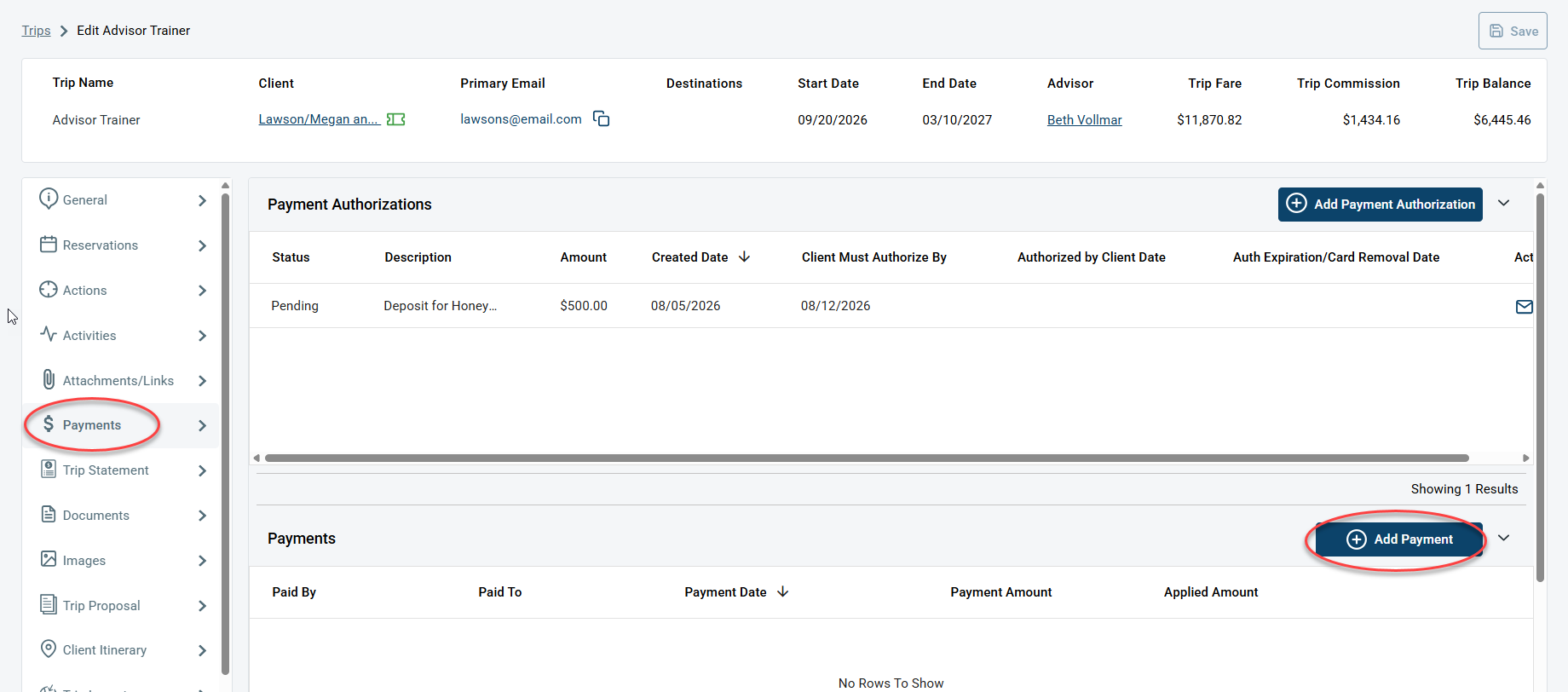Click the Documents file icon
The width and height of the screenshot is (1568, 692).
coord(49,514)
